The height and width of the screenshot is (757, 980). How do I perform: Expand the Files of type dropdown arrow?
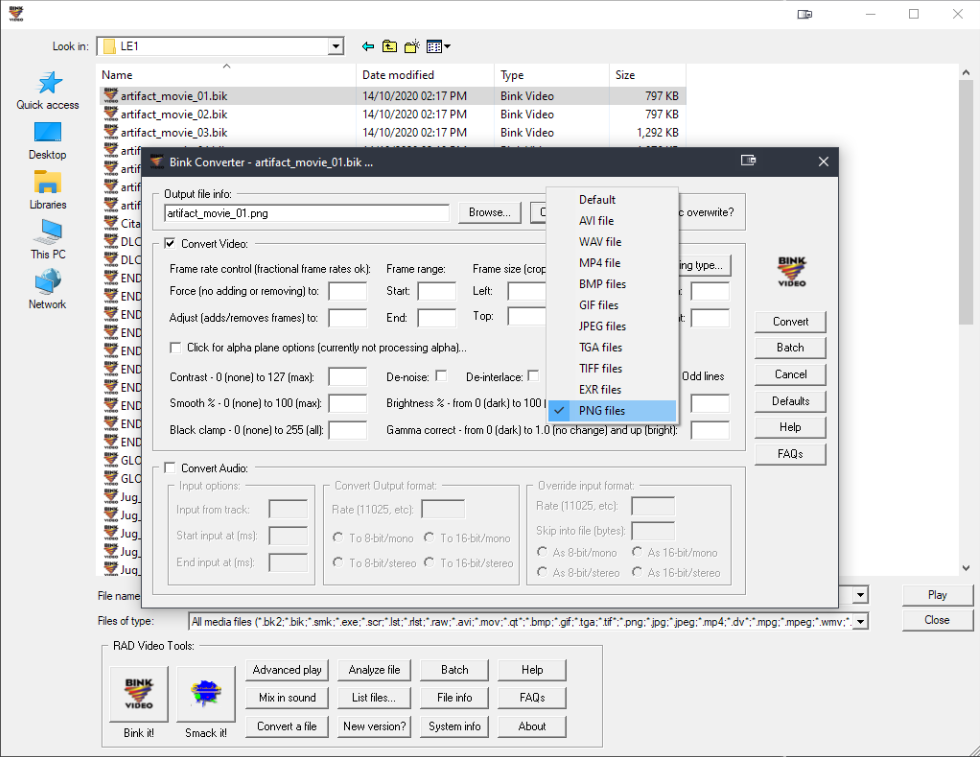pos(861,621)
